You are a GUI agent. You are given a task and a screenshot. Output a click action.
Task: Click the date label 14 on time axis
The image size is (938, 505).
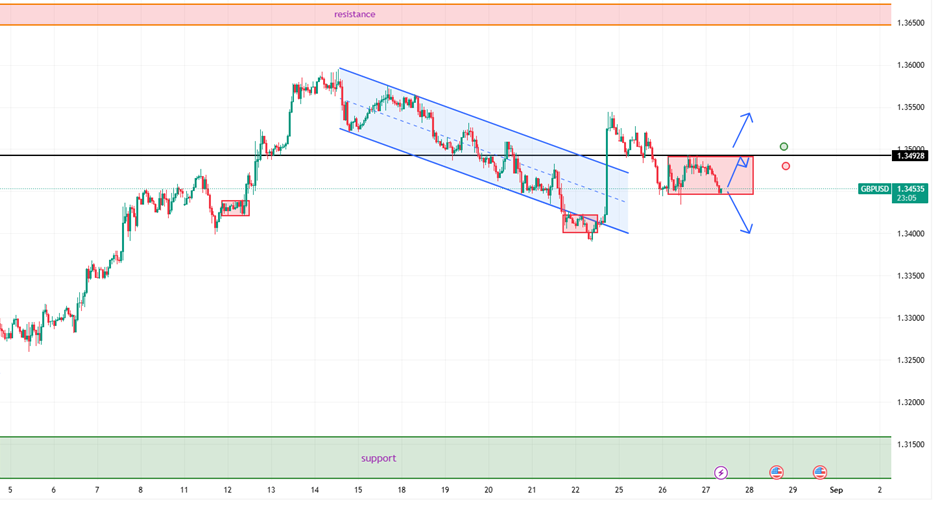coord(315,490)
